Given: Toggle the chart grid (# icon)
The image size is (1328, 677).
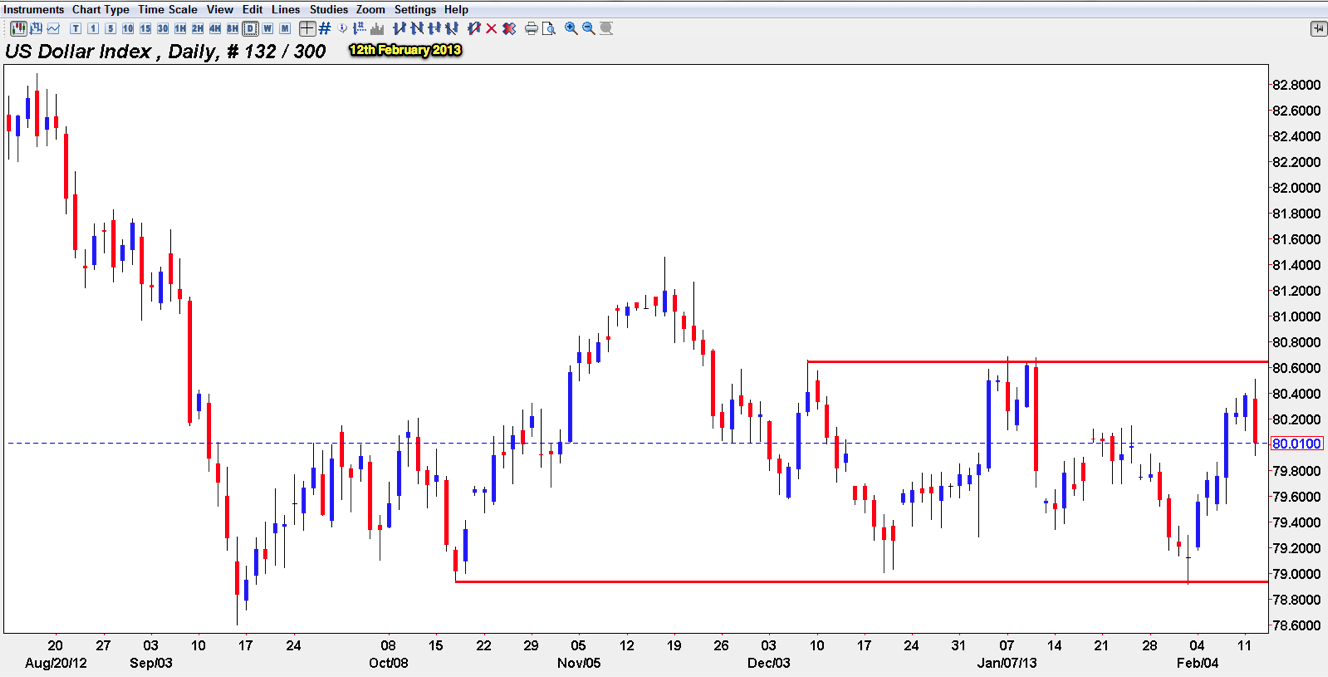Looking at the screenshot, I should (325, 28).
